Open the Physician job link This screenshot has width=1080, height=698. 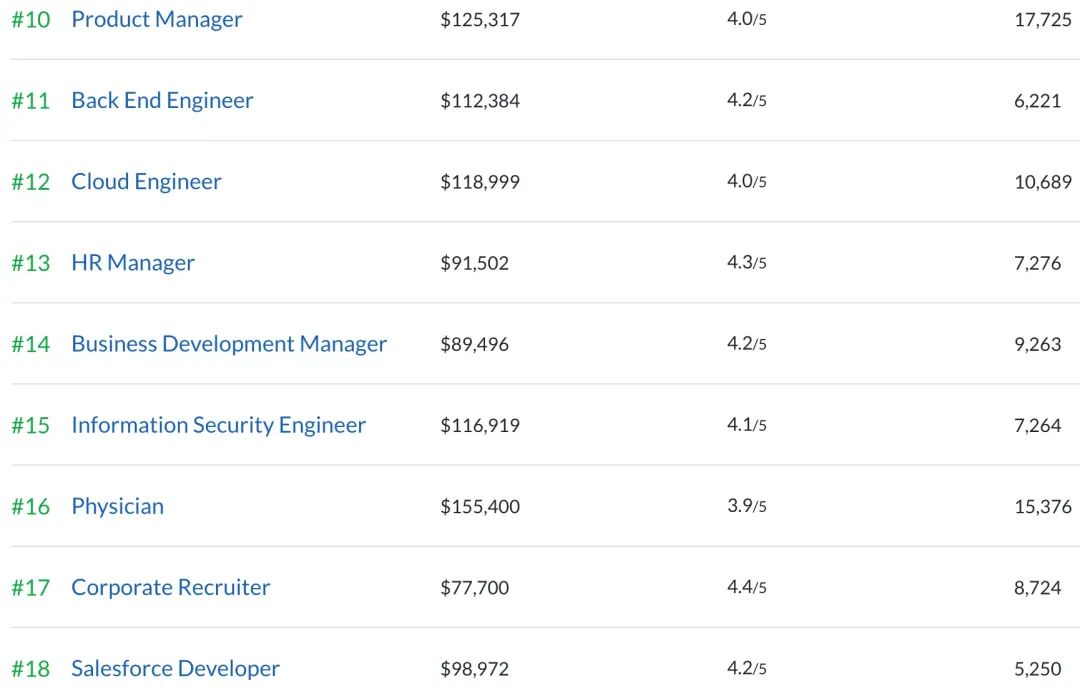[x=117, y=506]
